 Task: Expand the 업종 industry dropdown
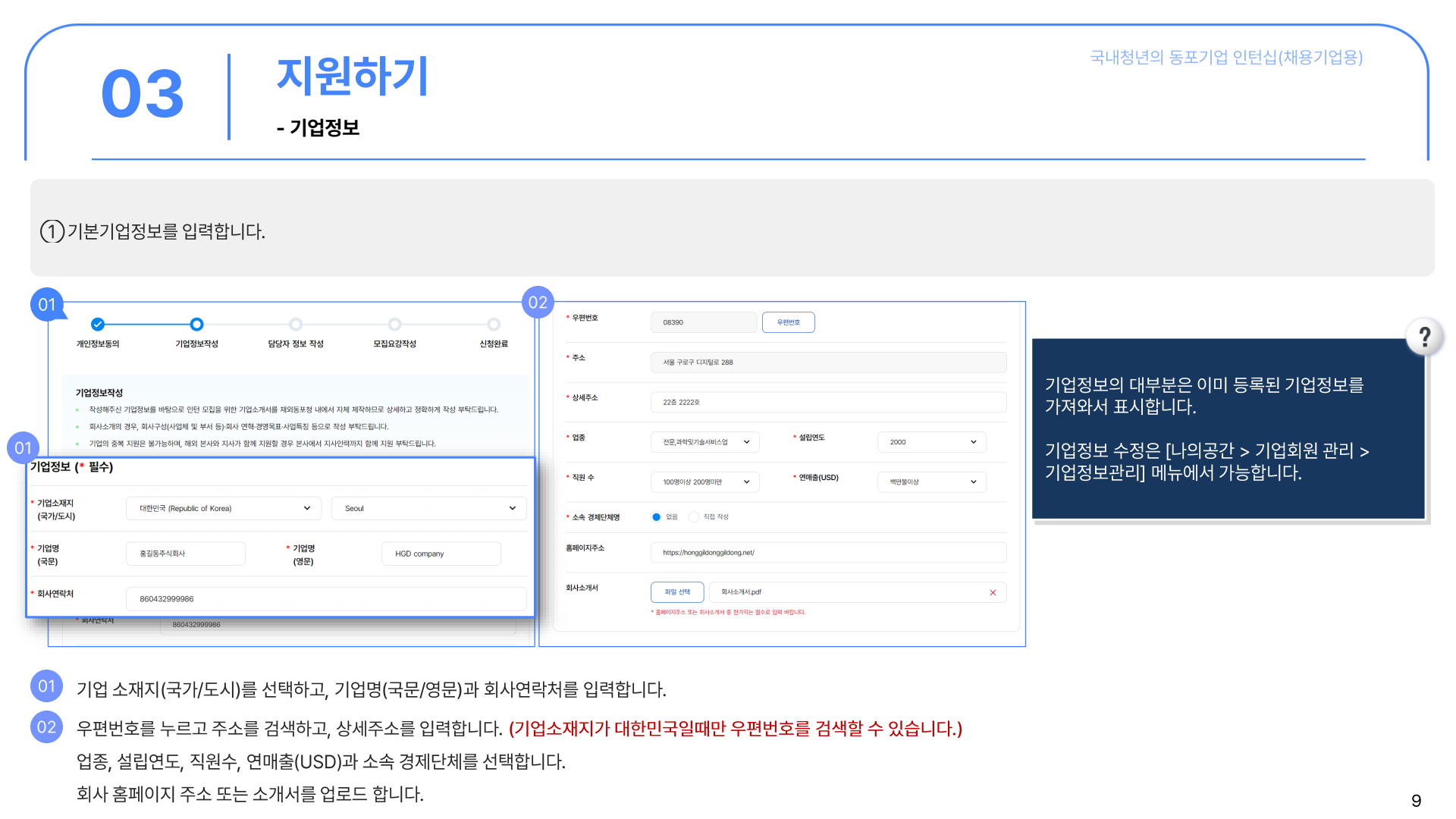click(704, 442)
